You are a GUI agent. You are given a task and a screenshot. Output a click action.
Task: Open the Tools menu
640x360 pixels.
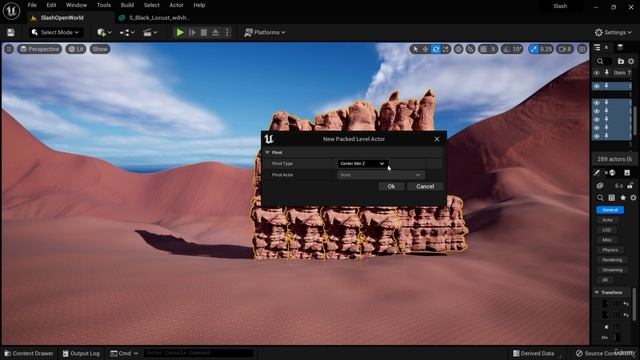tap(104, 5)
